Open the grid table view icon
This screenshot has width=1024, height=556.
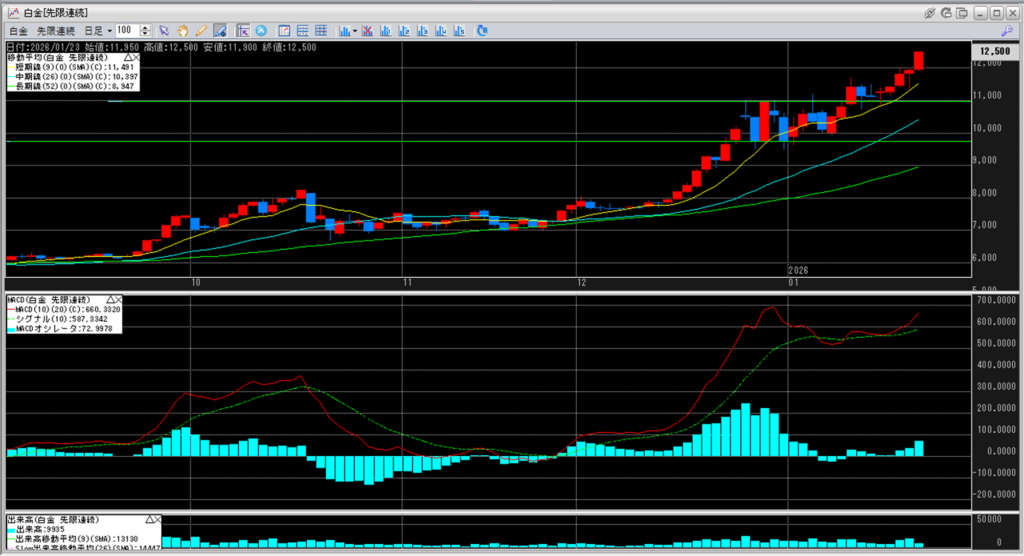[x=320, y=31]
